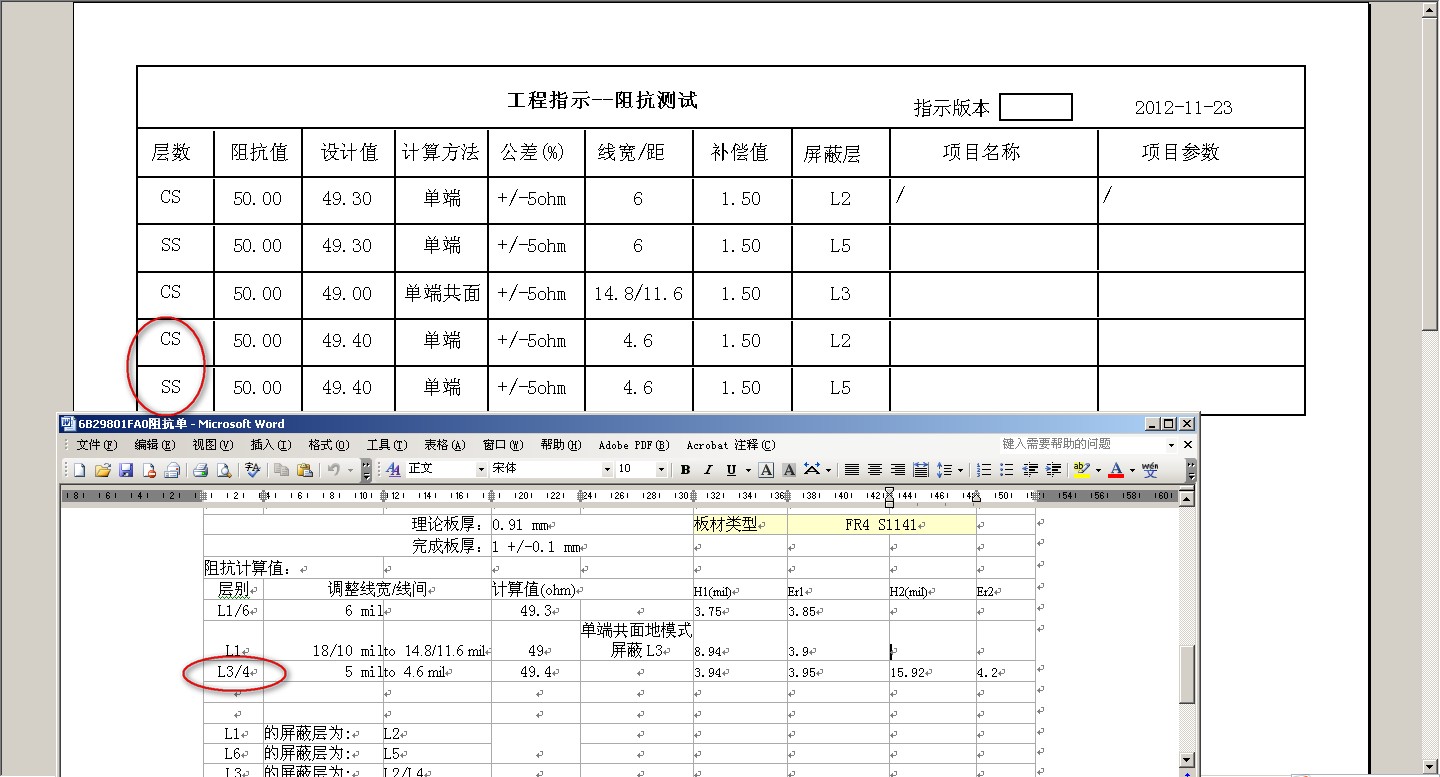Apply yellow highlight to text

[x=1081, y=469]
